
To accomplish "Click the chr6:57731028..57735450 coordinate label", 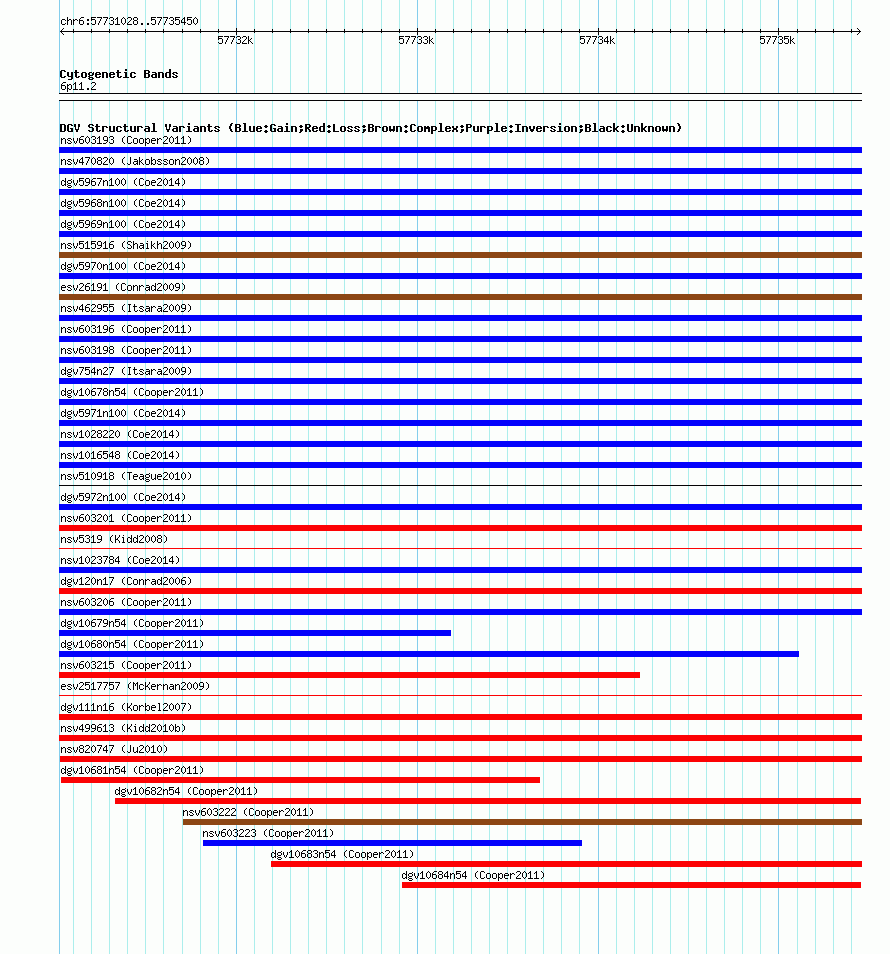I will point(129,21).
